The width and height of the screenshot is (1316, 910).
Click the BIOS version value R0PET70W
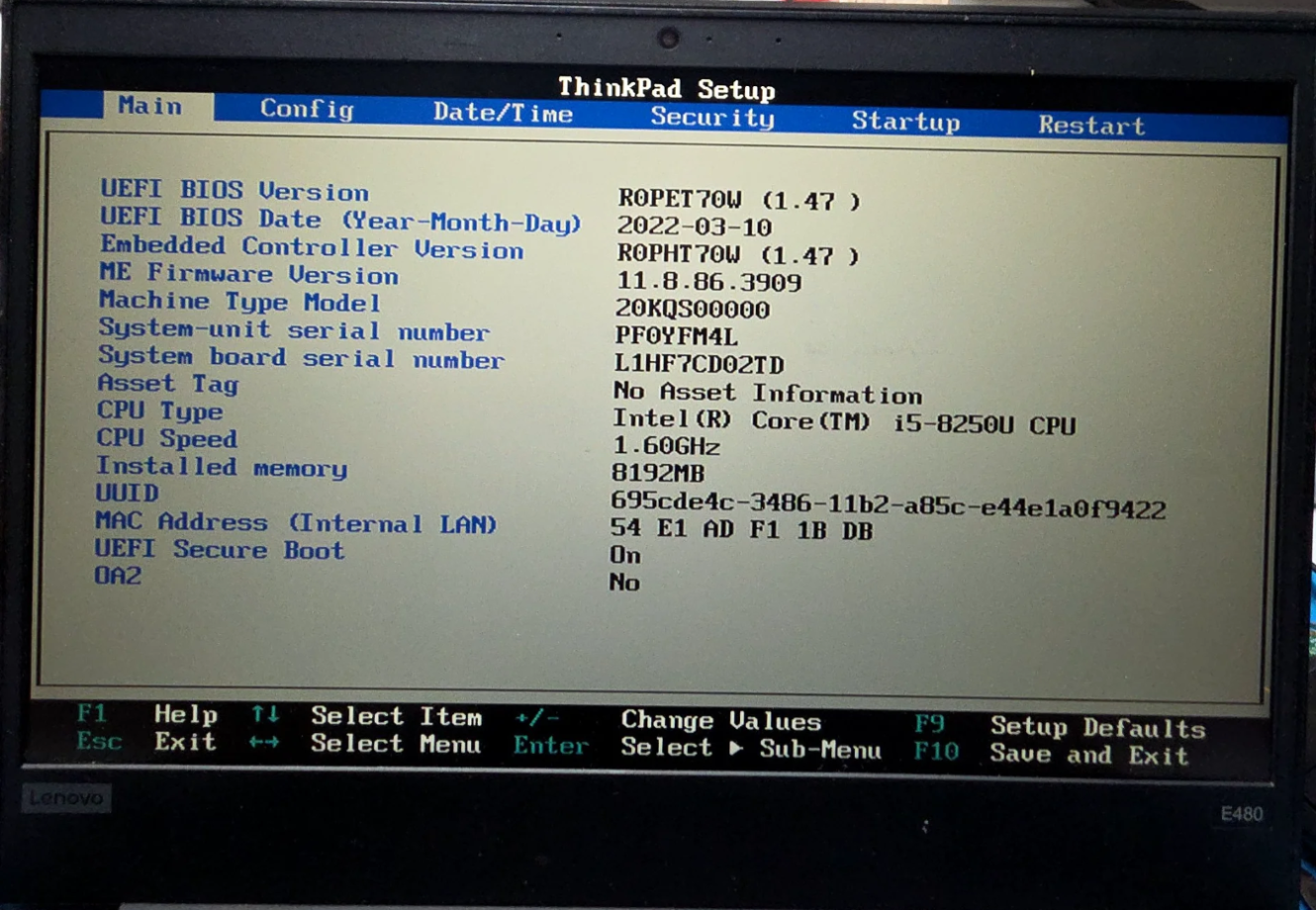(x=738, y=200)
